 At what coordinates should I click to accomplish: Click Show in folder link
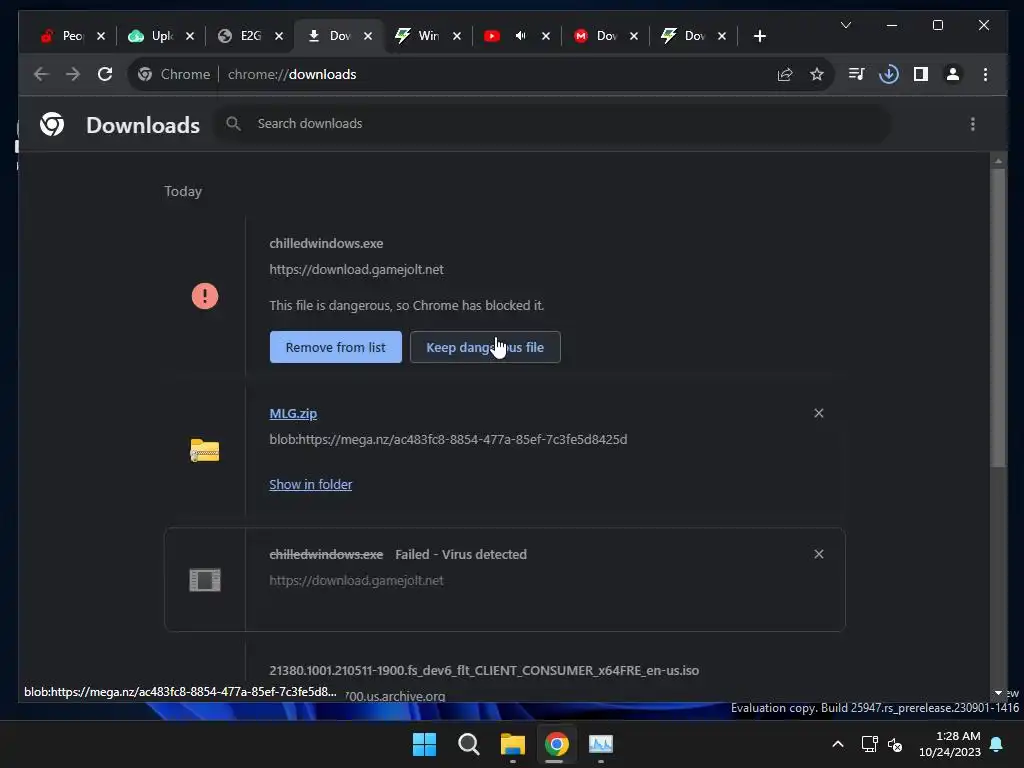point(311,485)
